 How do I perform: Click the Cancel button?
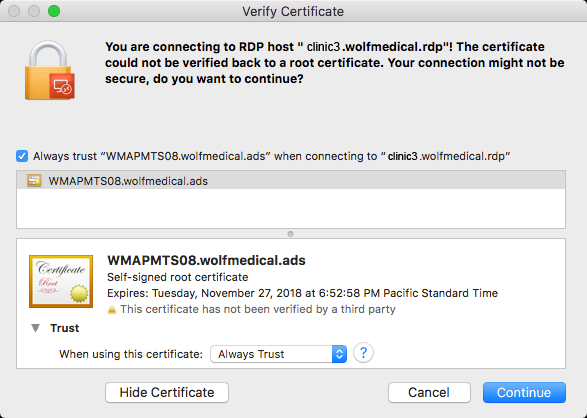tap(429, 392)
